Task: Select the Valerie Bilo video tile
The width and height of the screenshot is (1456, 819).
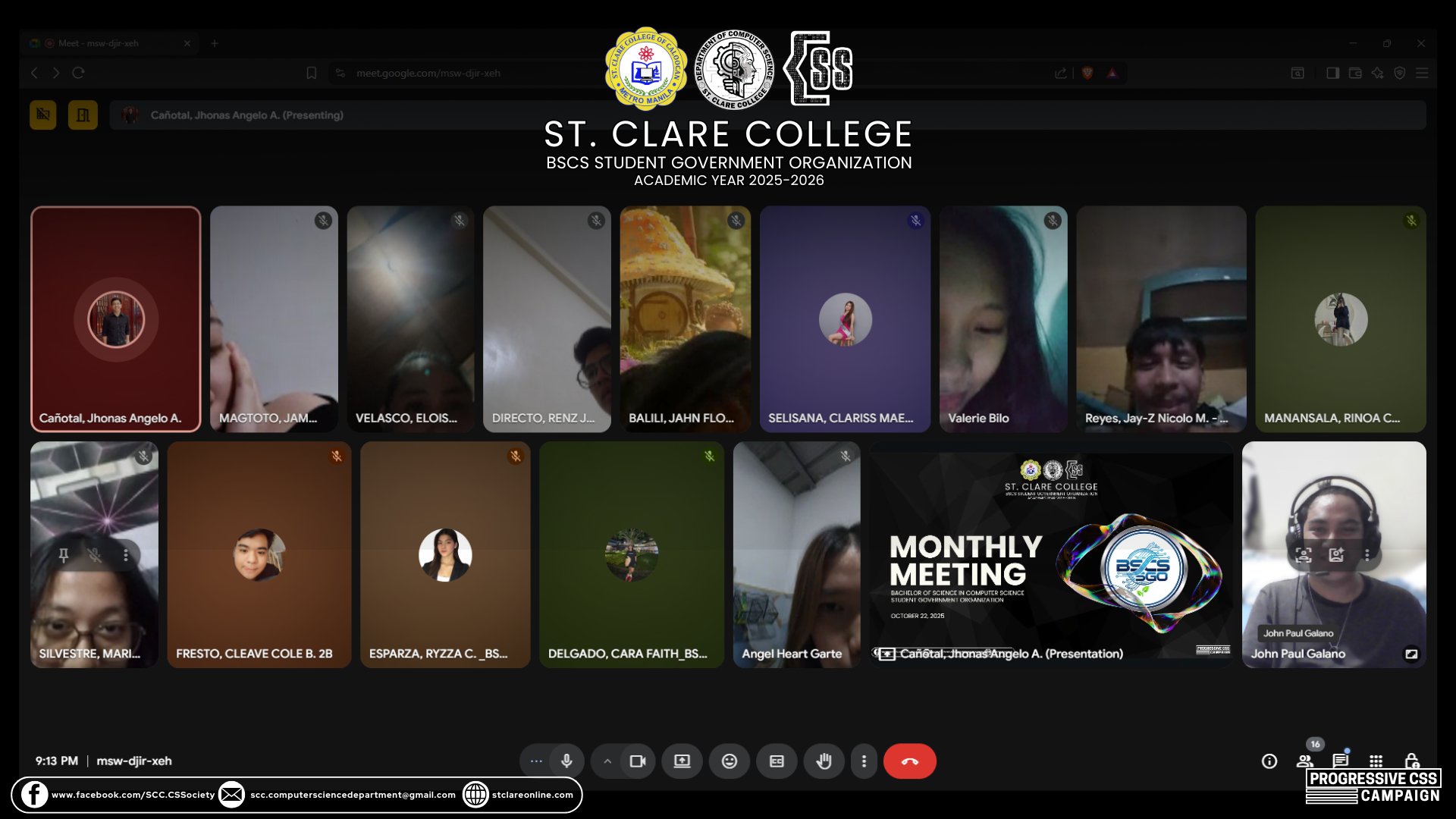Action: tap(1003, 319)
